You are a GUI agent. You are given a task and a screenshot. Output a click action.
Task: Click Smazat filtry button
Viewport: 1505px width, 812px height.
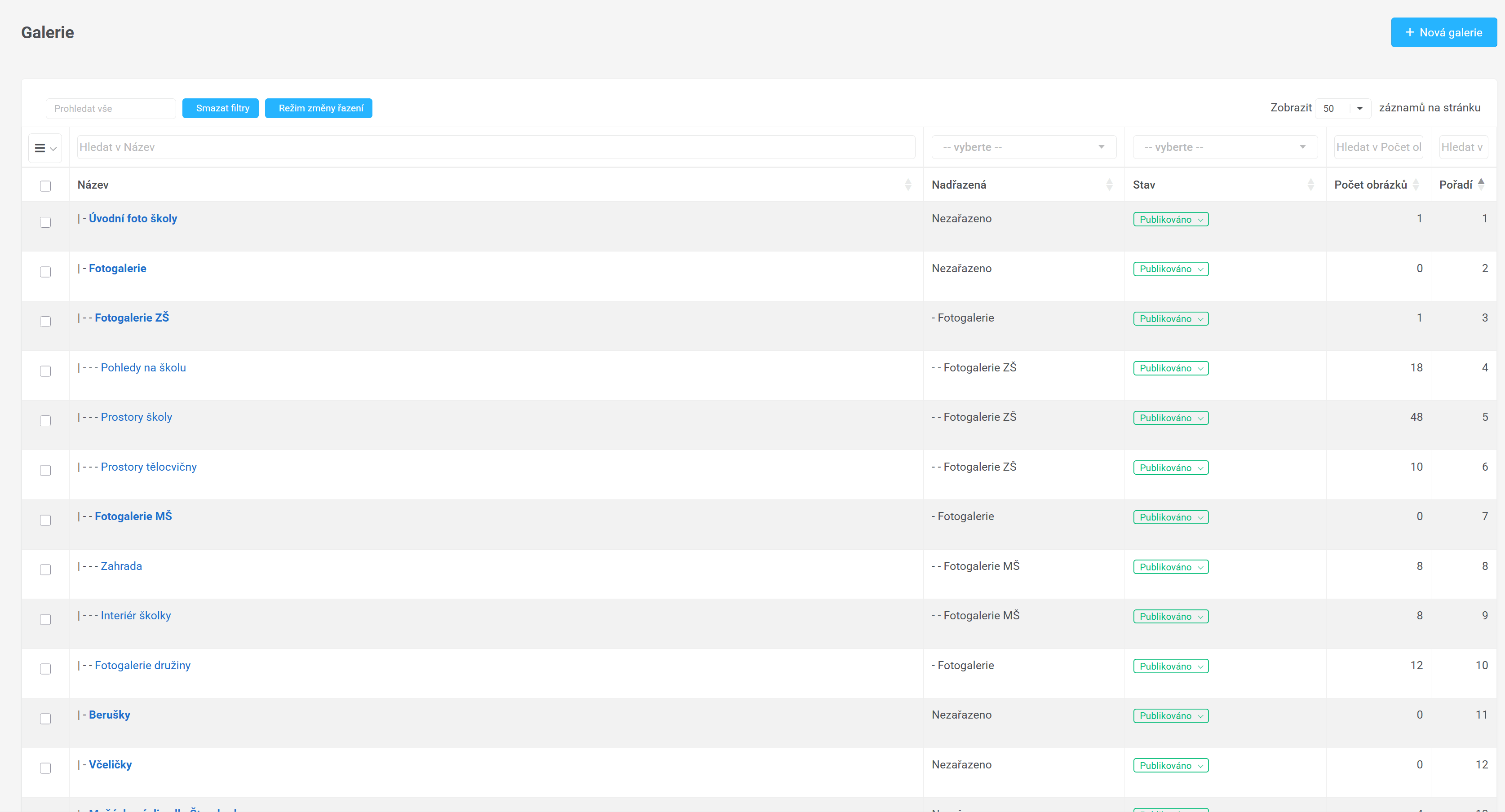pyautogui.click(x=220, y=108)
